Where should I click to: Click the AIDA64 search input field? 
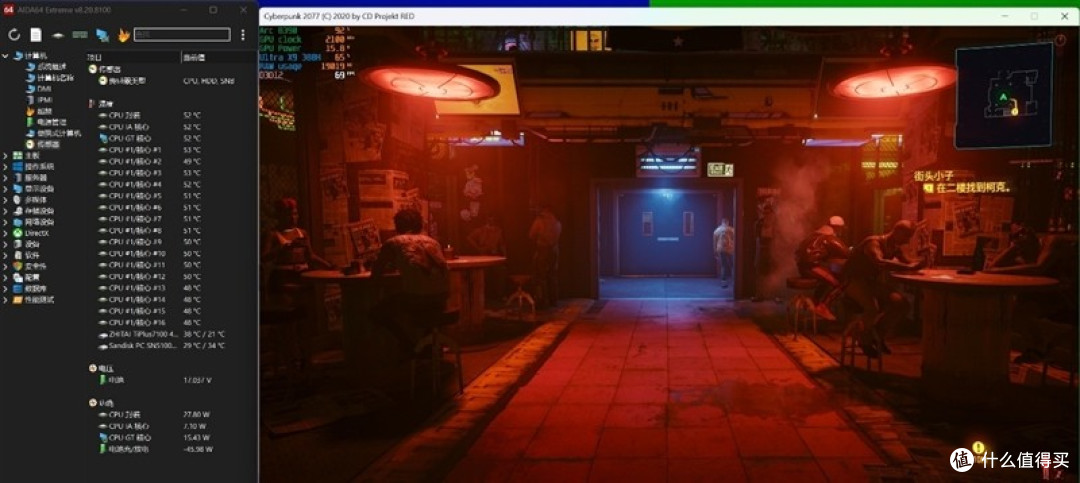click(x=182, y=34)
